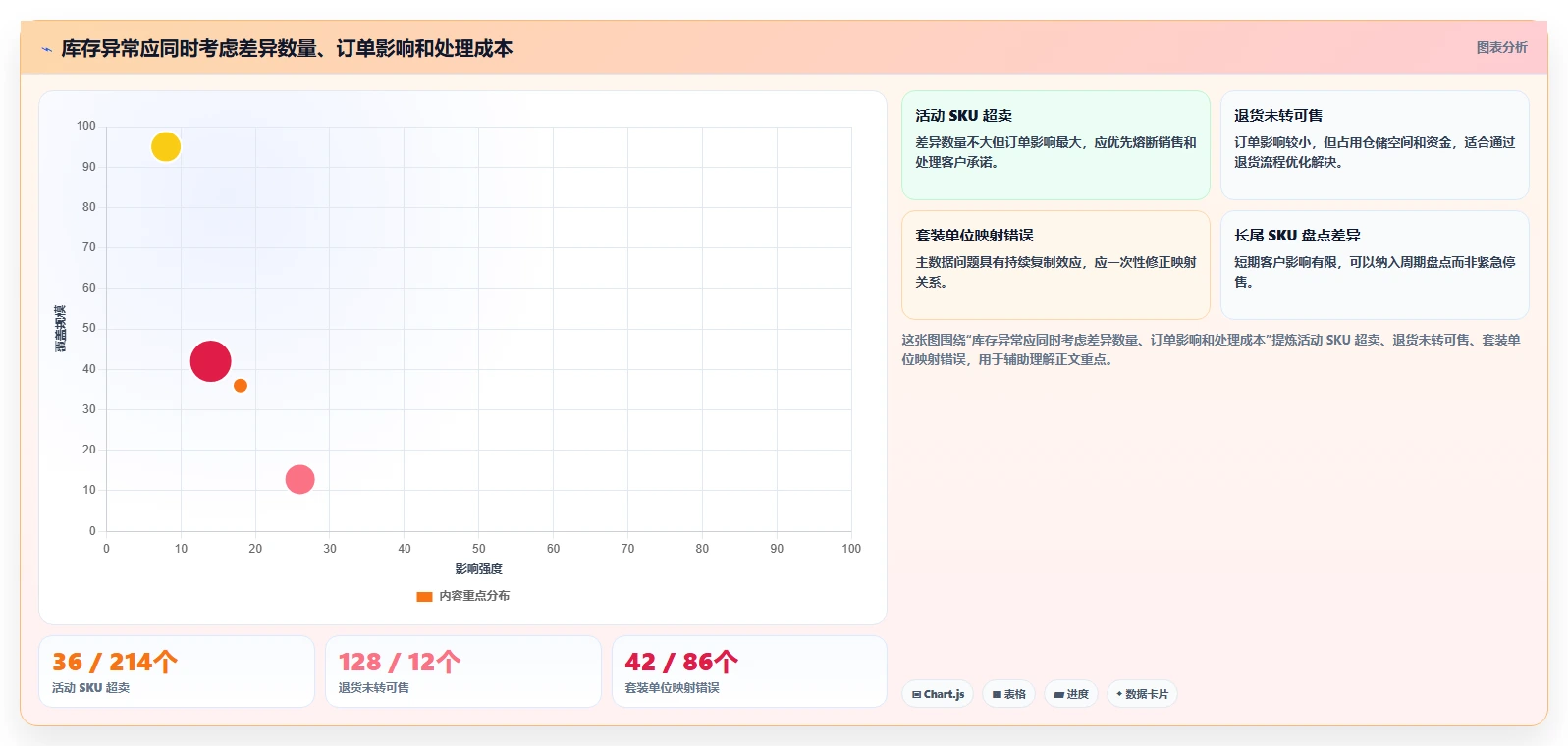Viewport: 1568px width, 746px height.
Task: Open the 活动 SKU 超卖 info card
Action: click(1055, 145)
